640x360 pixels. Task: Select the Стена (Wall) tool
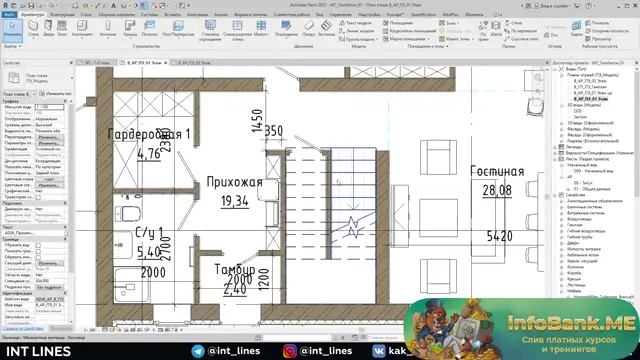[x=33, y=29]
